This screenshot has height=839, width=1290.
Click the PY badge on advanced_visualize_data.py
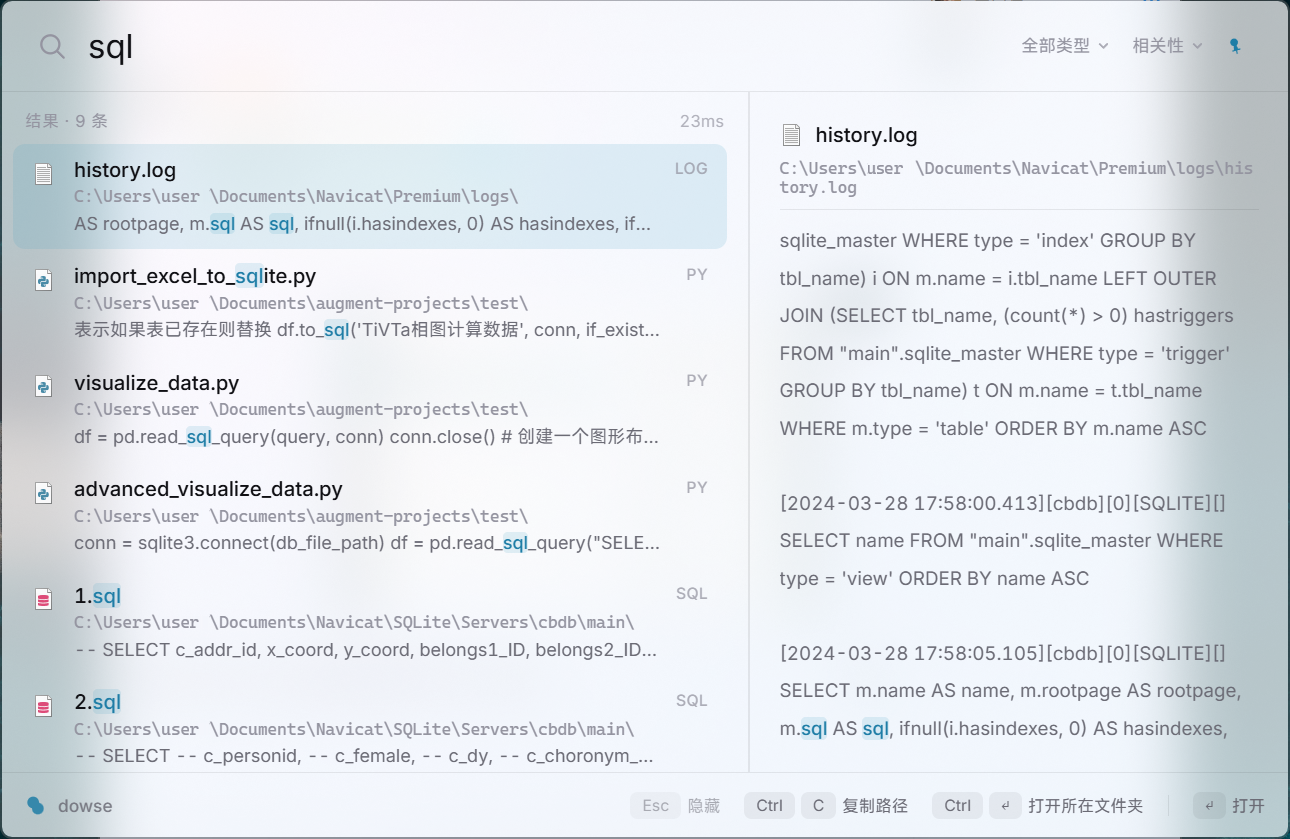tap(696, 488)
